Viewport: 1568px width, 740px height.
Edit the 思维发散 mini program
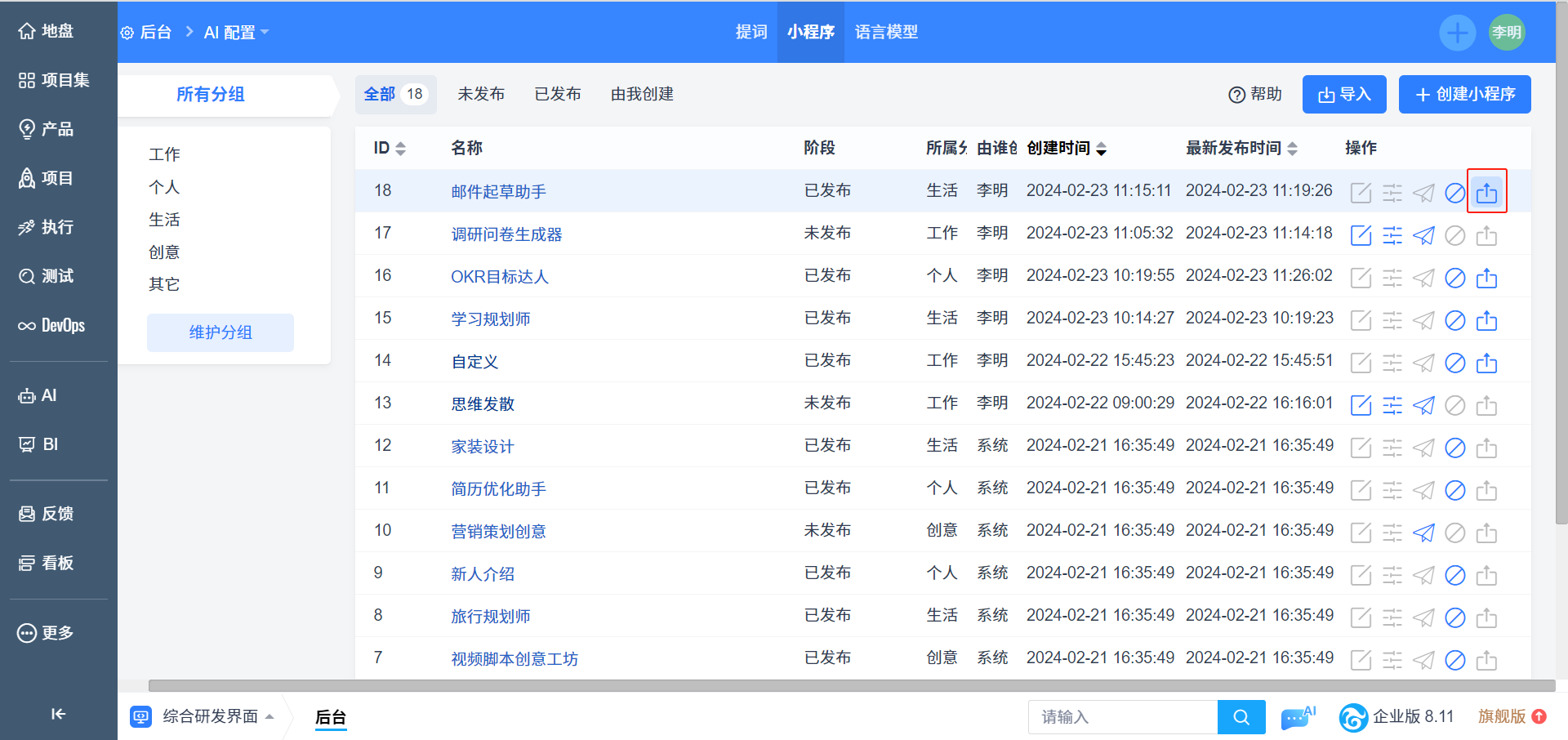coord(1361,405)
